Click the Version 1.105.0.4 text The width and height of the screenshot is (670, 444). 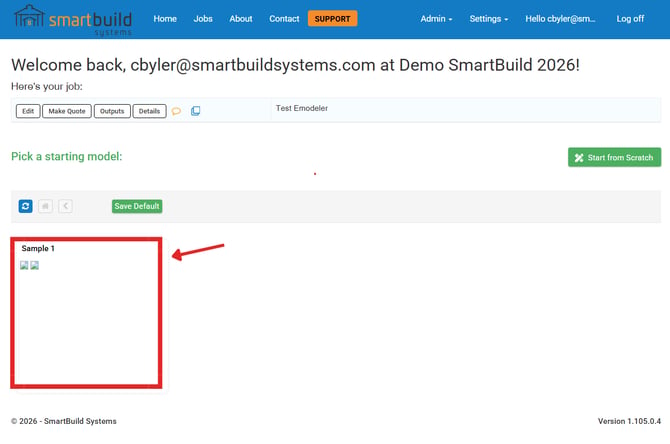pos(629,421)
